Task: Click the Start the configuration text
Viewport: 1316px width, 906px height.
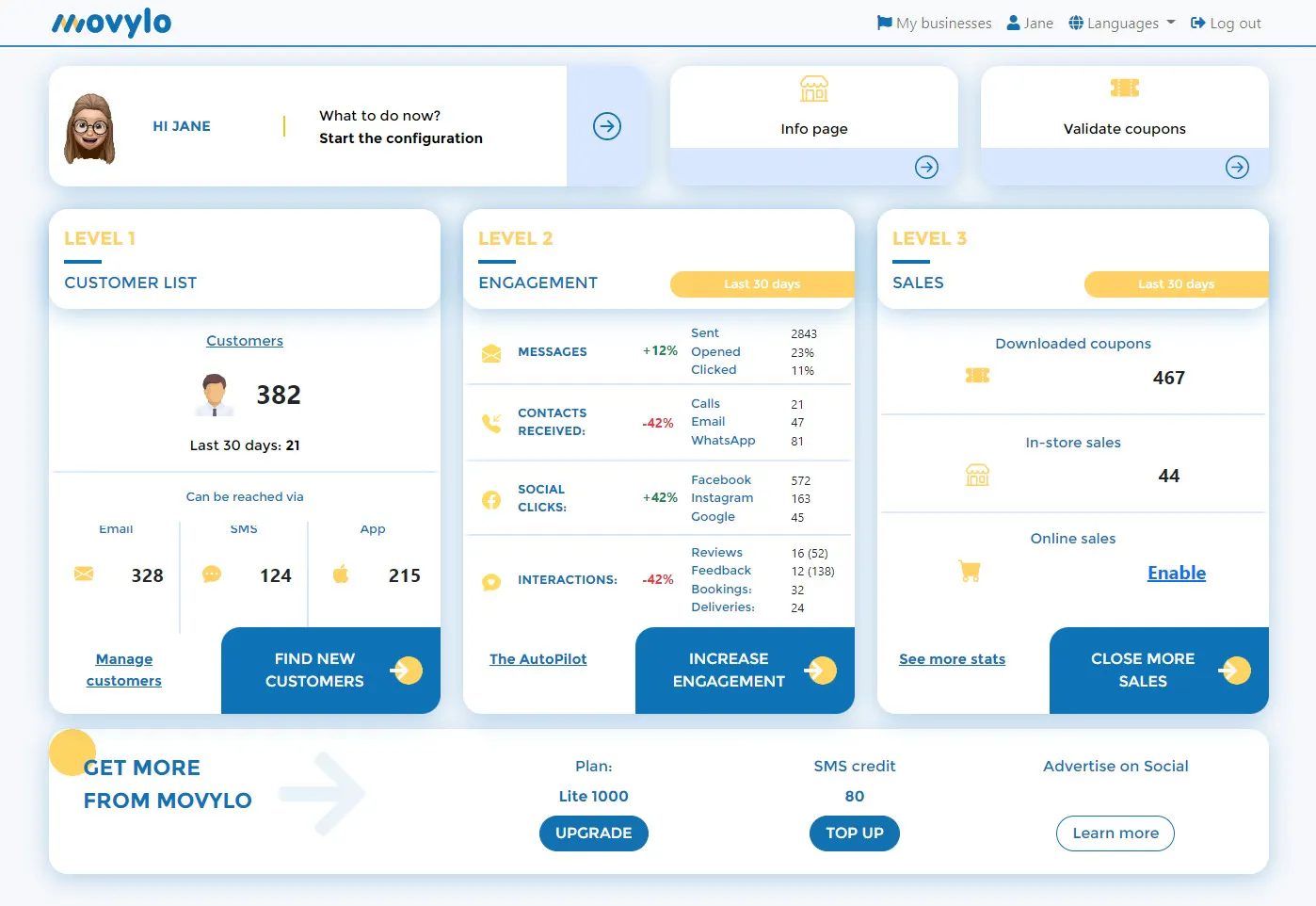Action: tap(401, 138)
